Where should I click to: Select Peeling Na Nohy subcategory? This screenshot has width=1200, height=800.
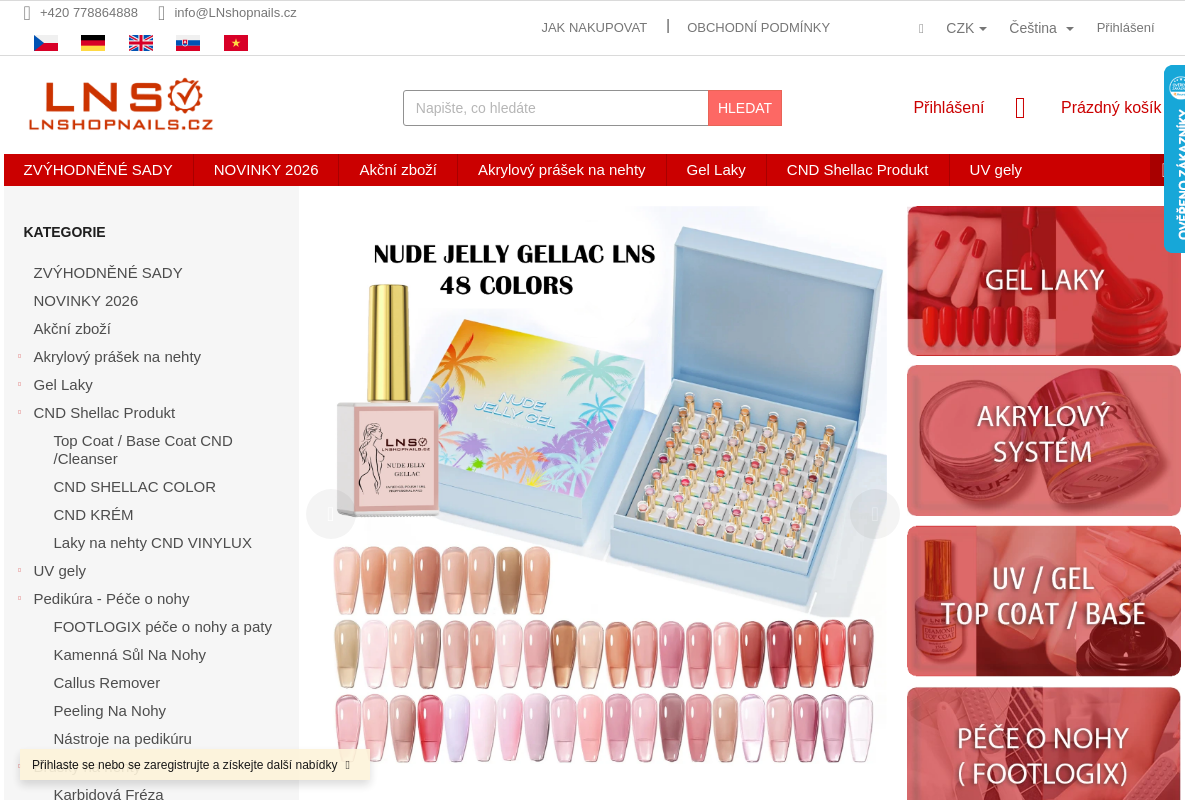pos(110,711)
